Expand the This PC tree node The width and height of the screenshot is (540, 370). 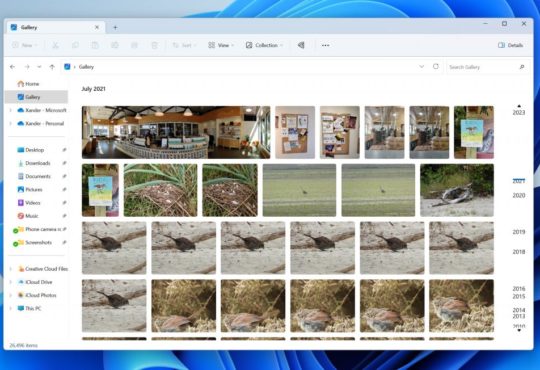(11, 308)
